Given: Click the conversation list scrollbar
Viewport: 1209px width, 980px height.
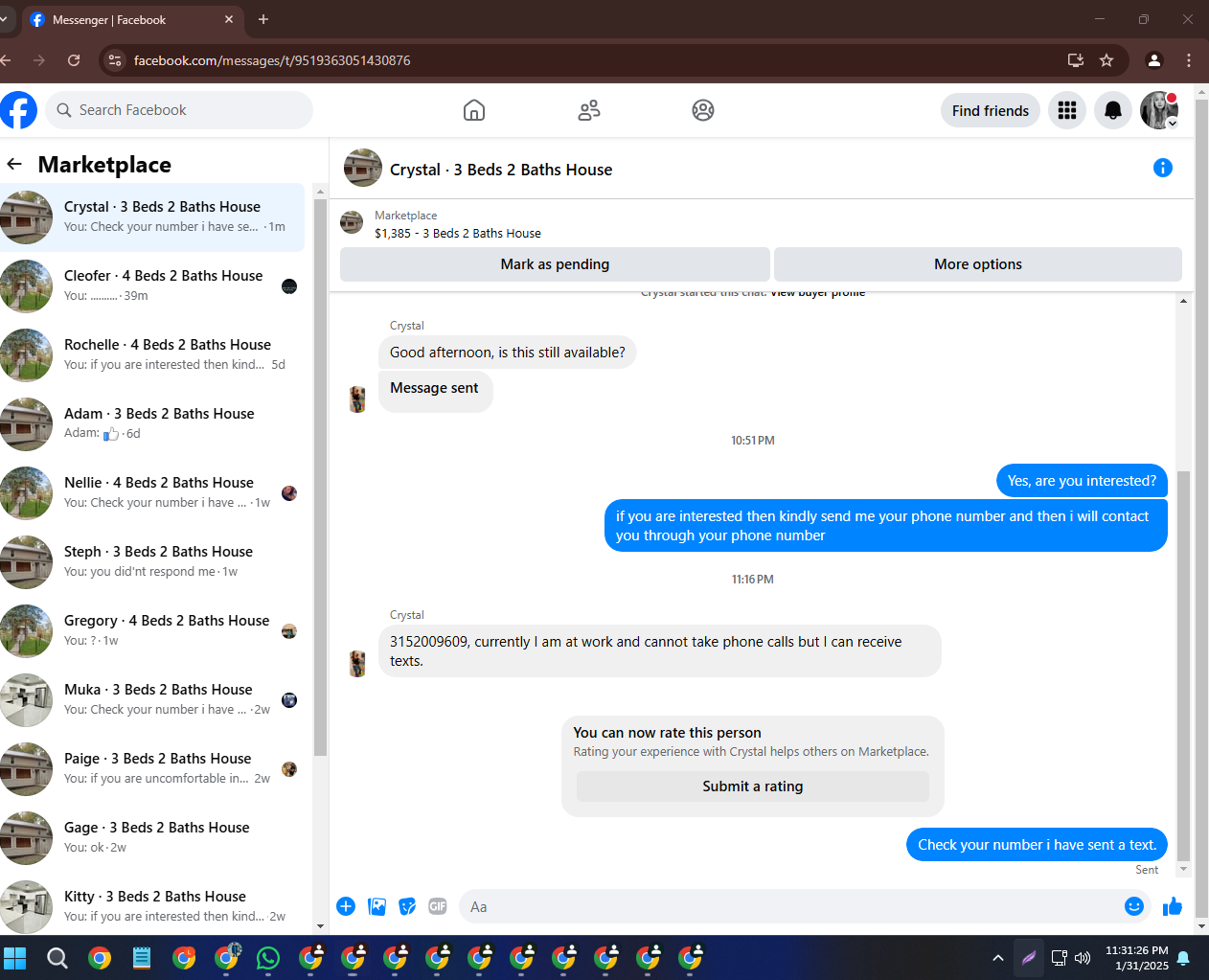Looking at the screenshot, I should click(x=320, y=477).
